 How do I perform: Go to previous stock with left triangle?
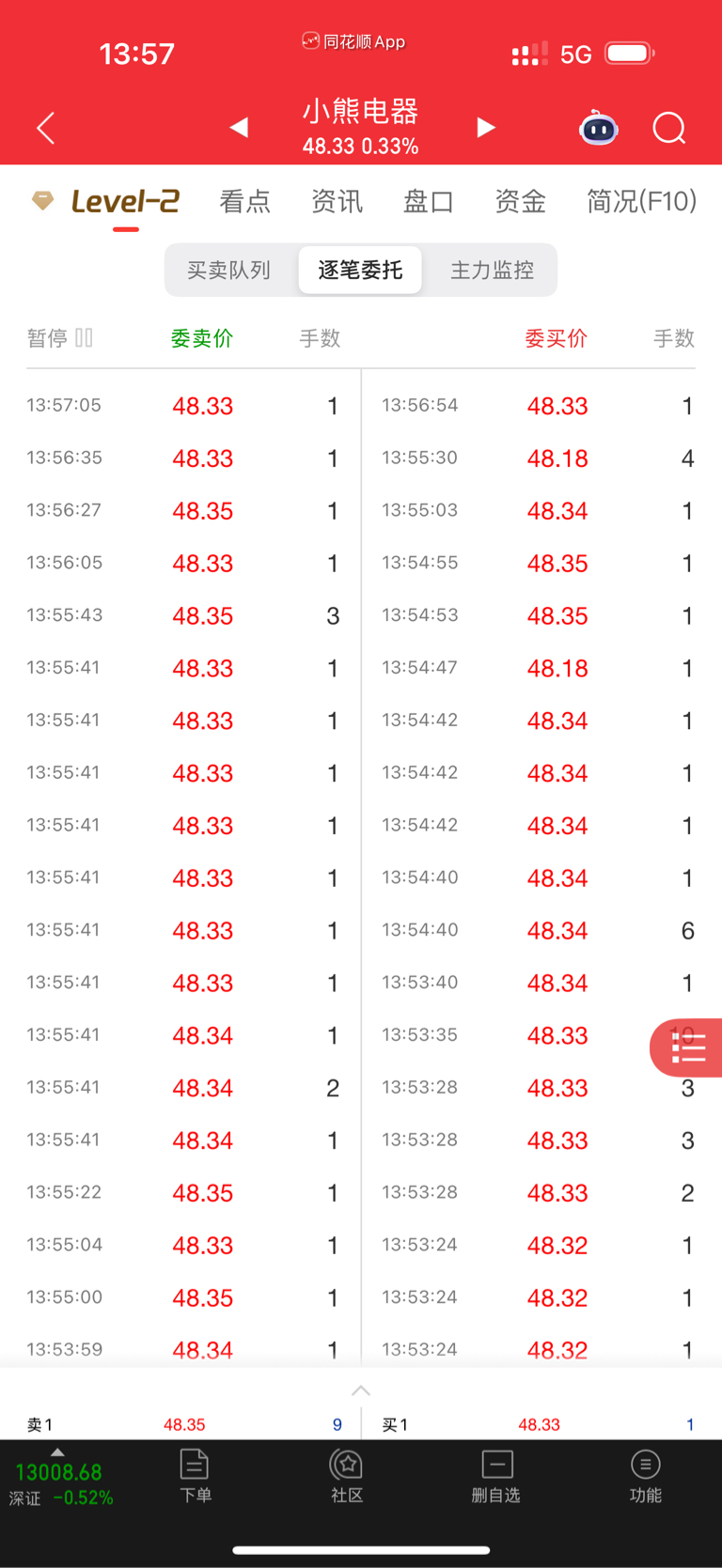point(239,127)
